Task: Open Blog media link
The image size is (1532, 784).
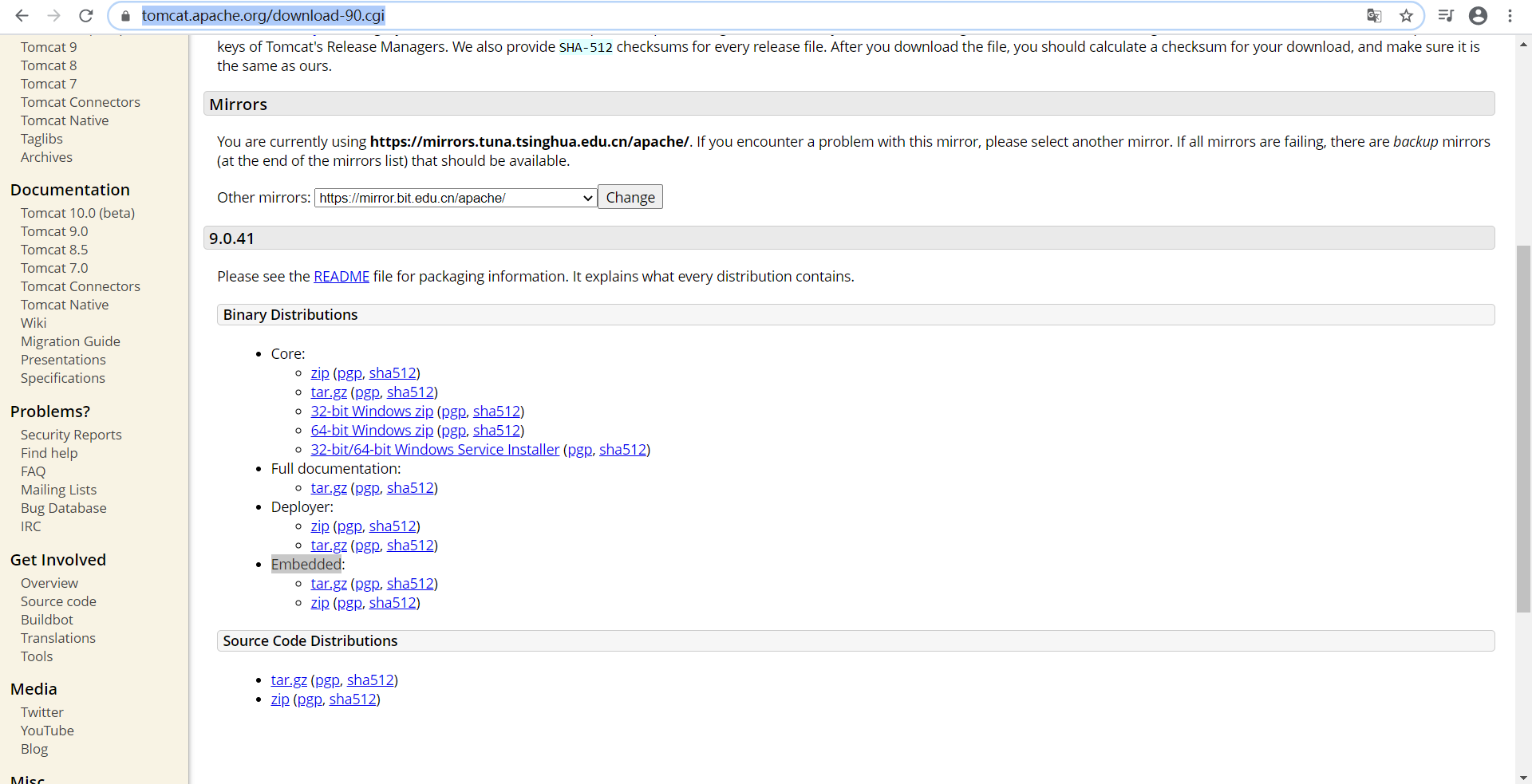Action: coord(34,749)
